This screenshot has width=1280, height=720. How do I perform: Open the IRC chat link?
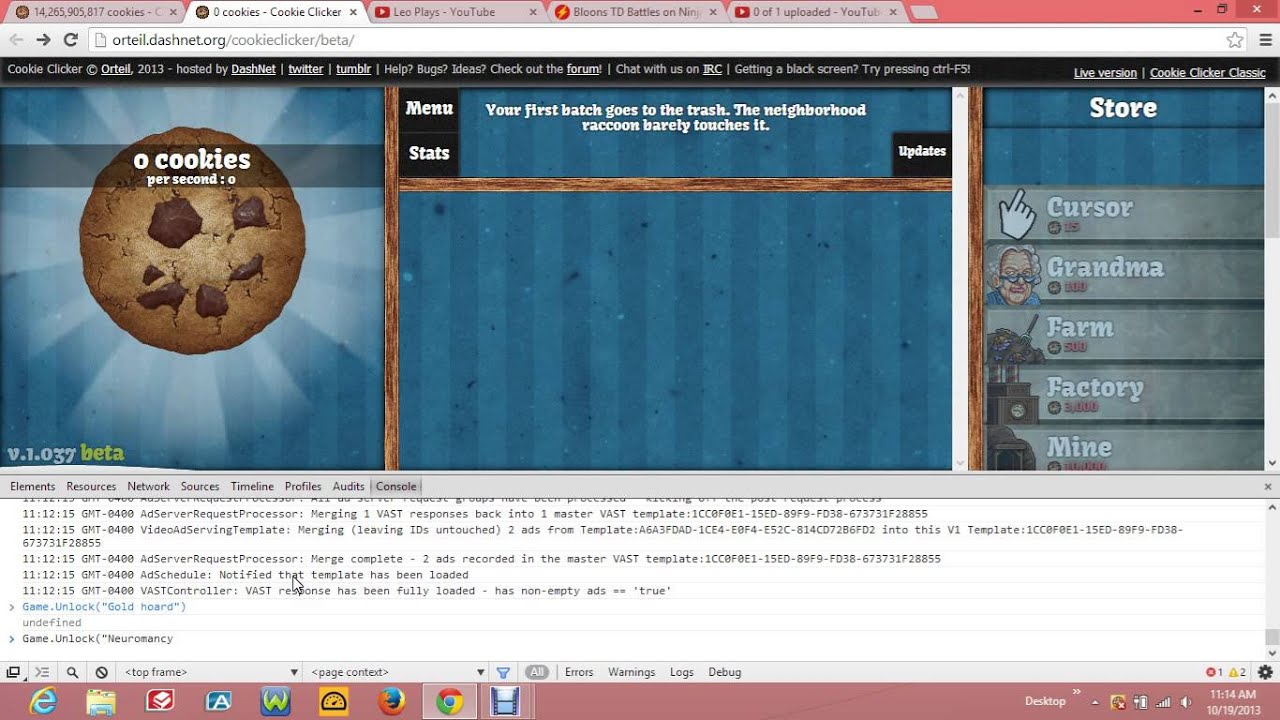click(712, 70)
